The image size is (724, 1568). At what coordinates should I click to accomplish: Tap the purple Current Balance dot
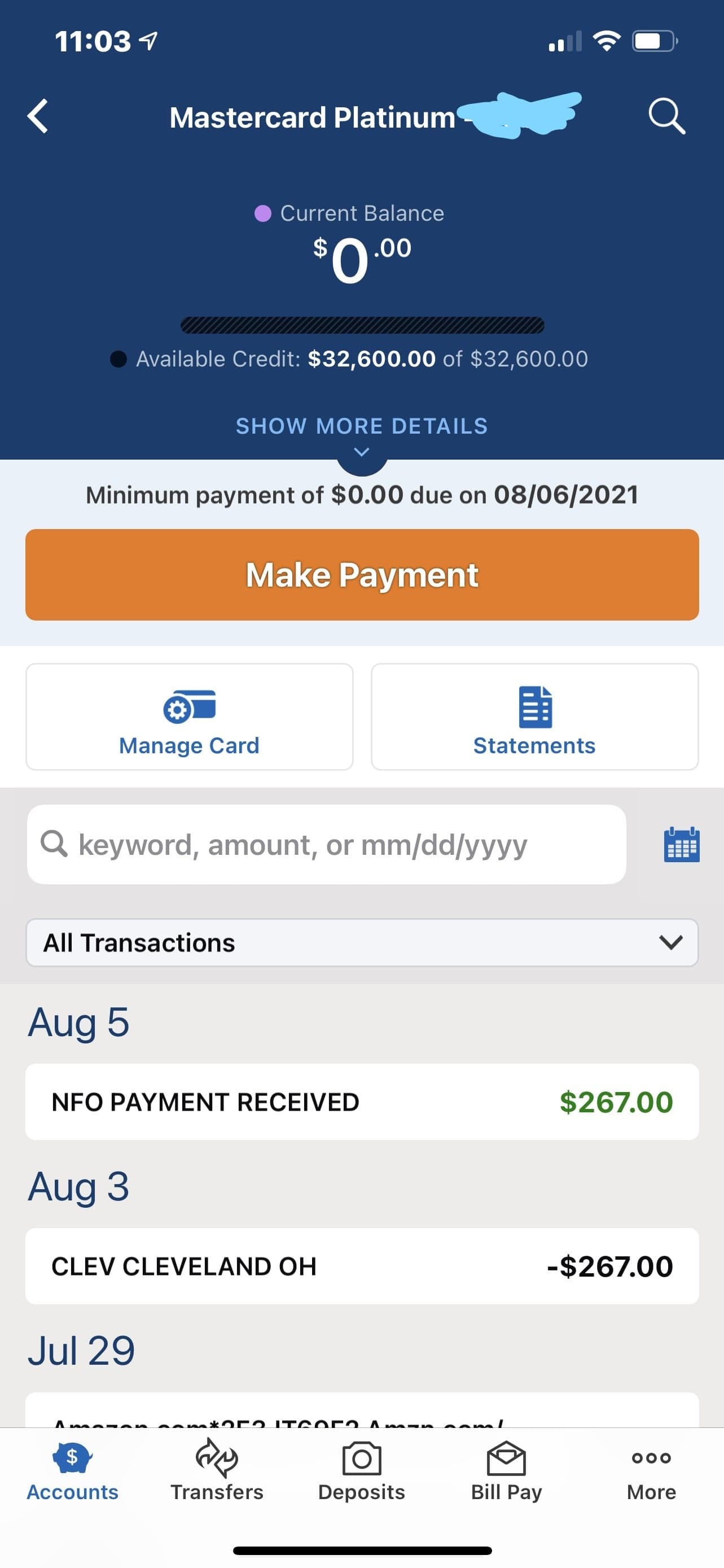click(x=262, y=213)
